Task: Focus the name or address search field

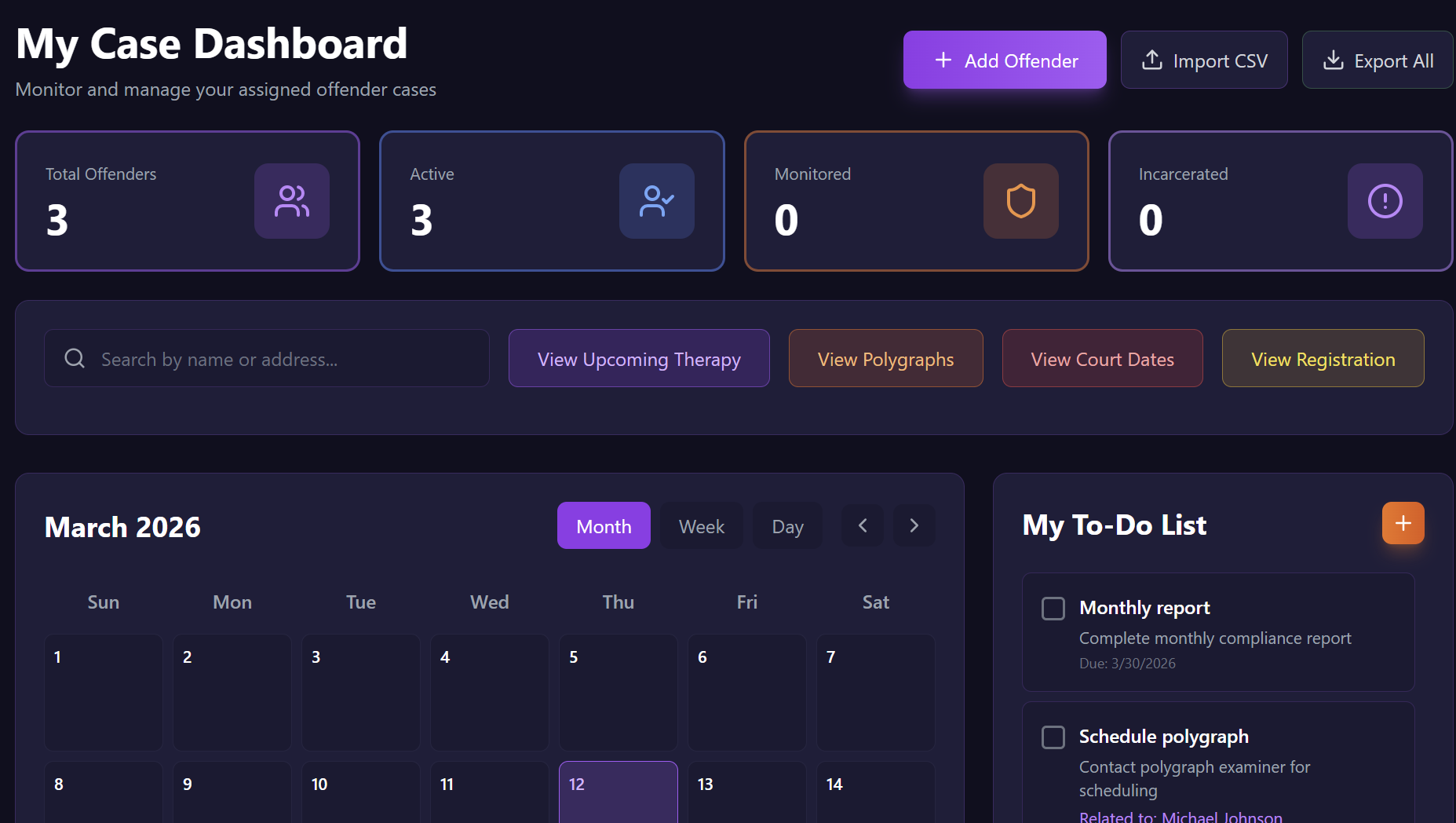Action: (x=267, y=358)
